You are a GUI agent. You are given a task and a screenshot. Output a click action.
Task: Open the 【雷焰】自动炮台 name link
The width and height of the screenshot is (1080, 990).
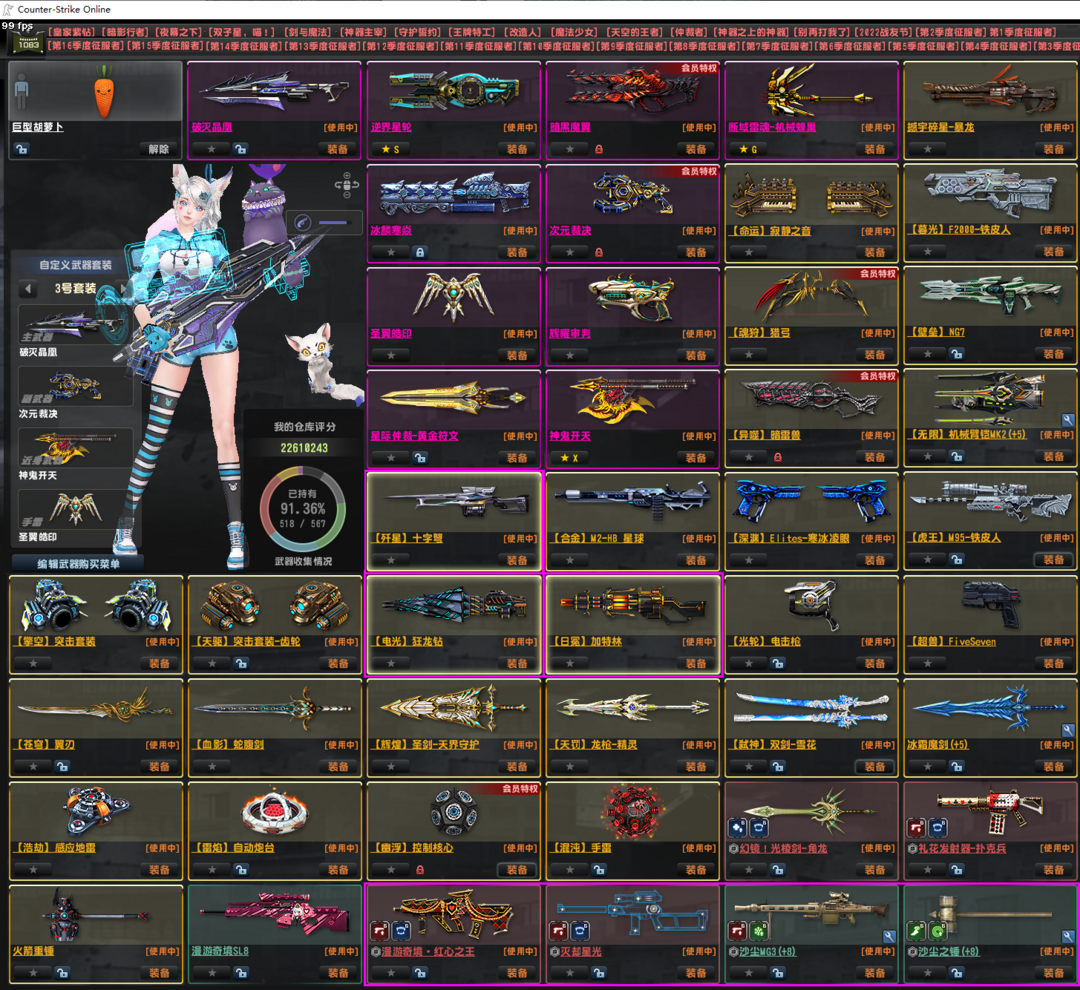(x=233, y=847)
